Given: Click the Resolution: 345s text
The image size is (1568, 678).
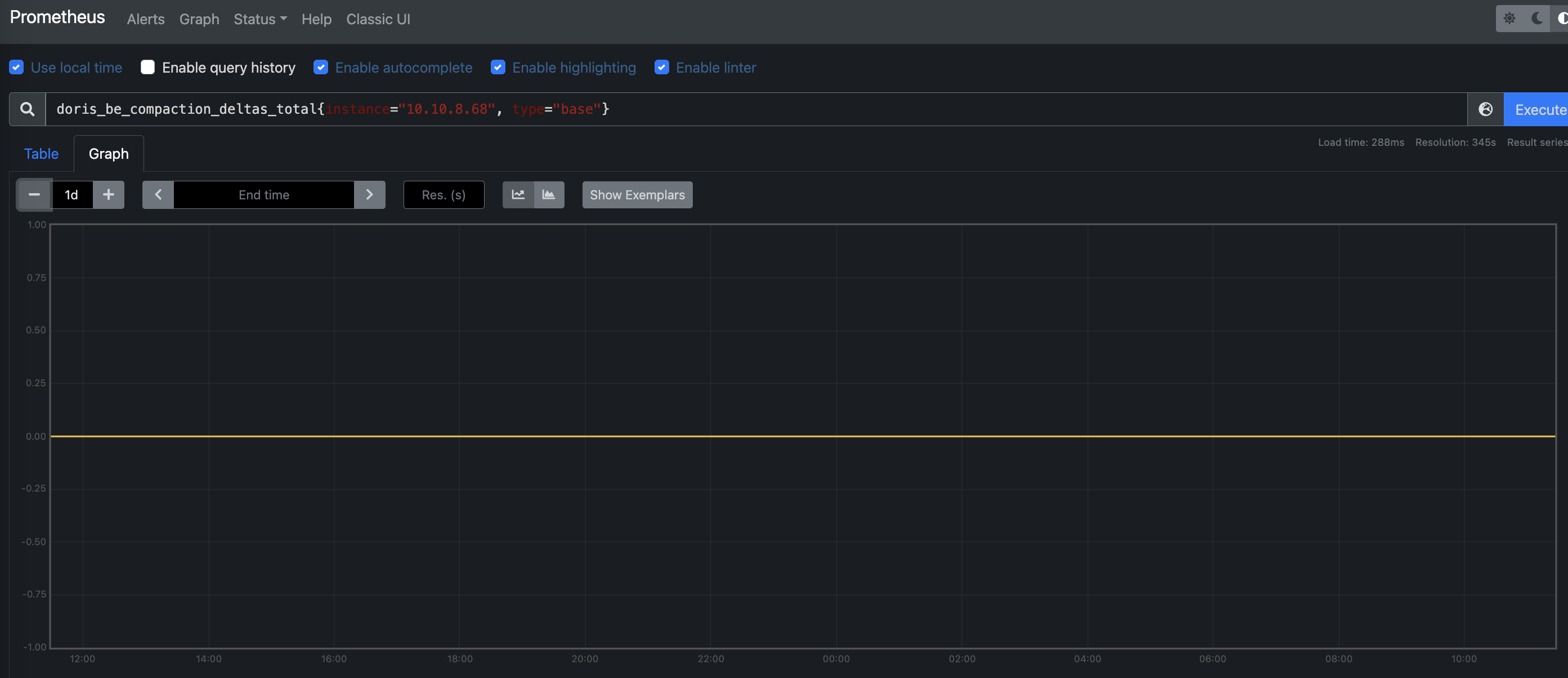Looking at the screenshot, I should coord(1455,142).
